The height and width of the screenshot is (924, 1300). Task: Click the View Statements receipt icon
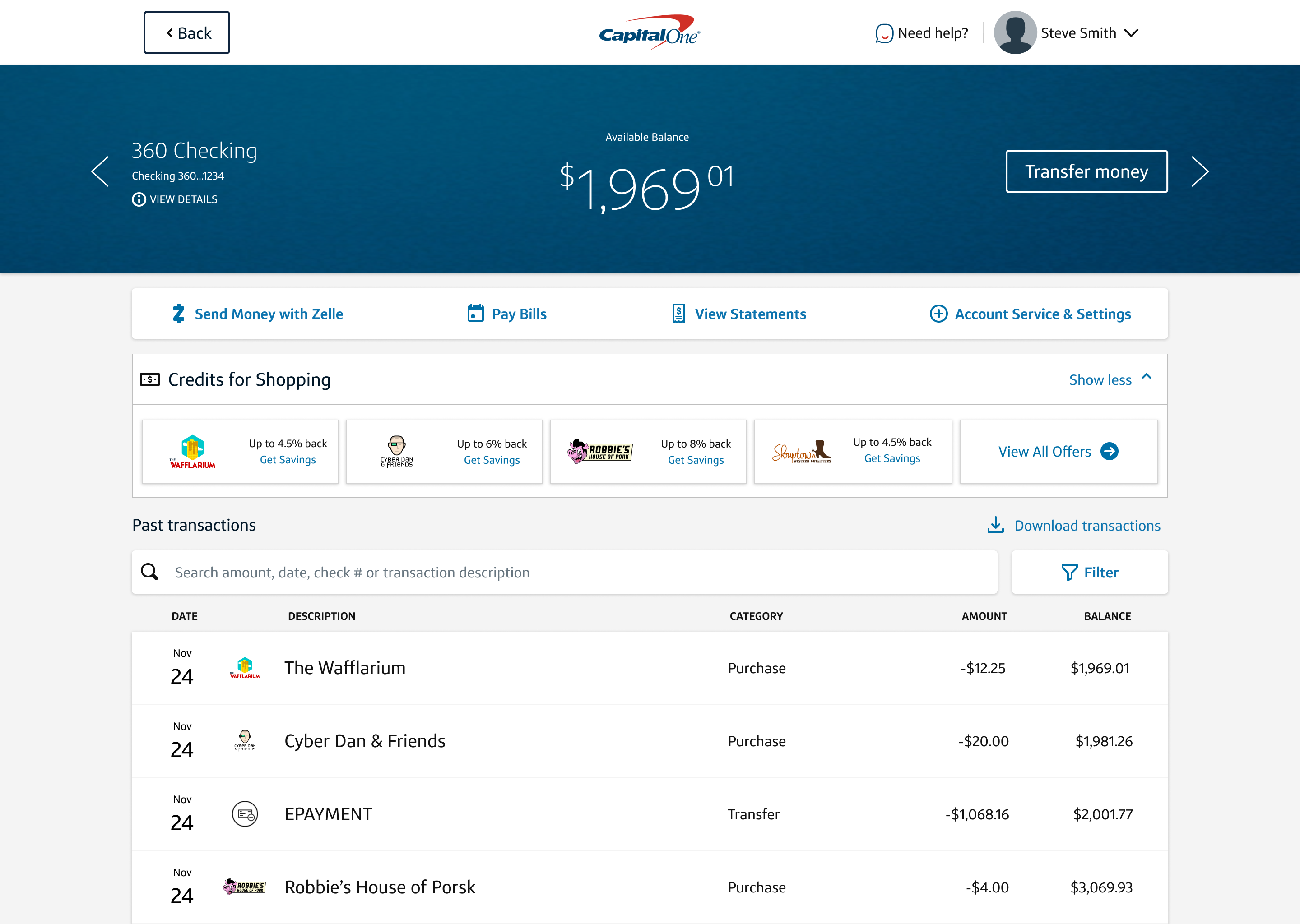click(x=678, y=314)
